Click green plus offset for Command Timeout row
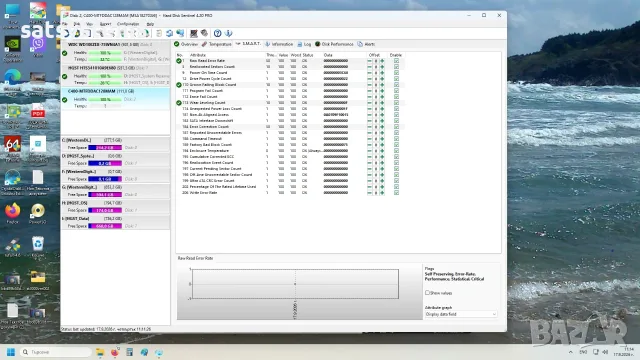This screenshot has width=640, height=360. click(x=382, y=139)
